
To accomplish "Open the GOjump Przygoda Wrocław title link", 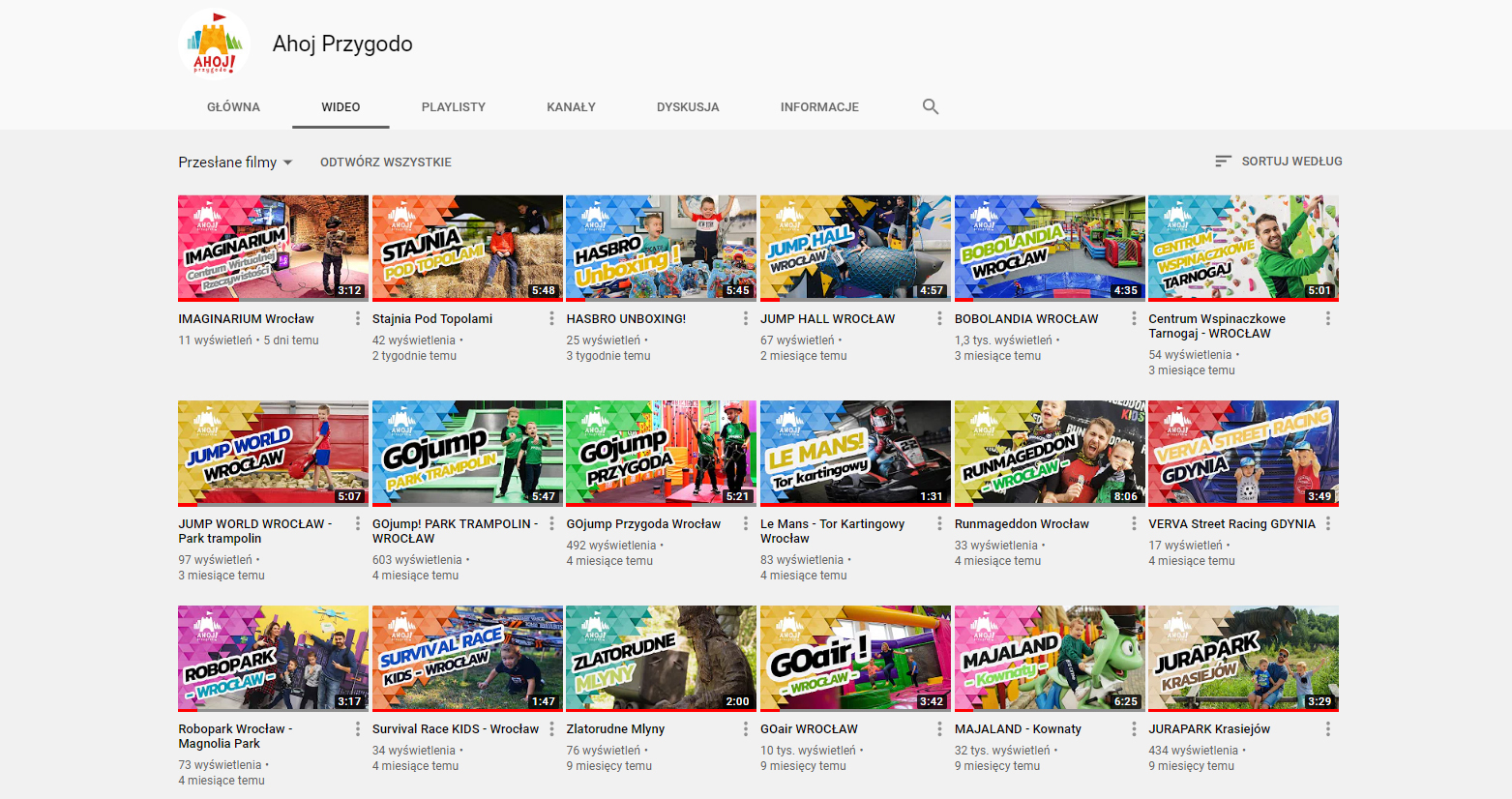I will coord(643,523).
